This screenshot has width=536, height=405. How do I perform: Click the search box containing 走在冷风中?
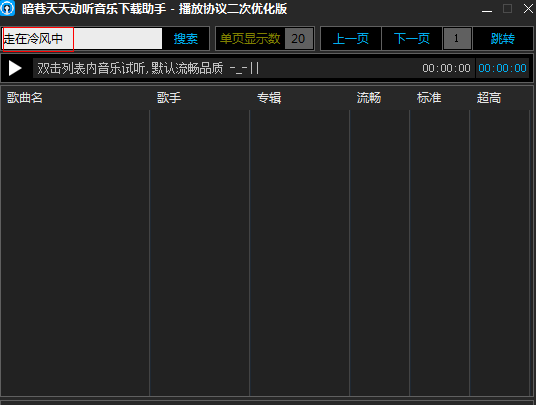tap(82, 39)
